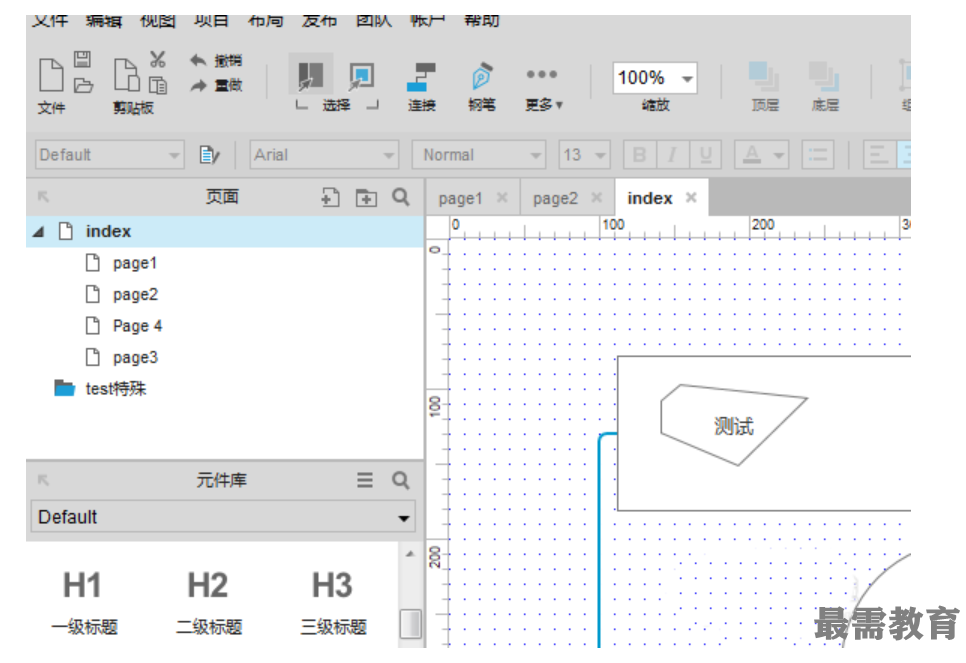Click the new file icon
The width and height of the screenshot is (966, 663).
coord(51,75)
